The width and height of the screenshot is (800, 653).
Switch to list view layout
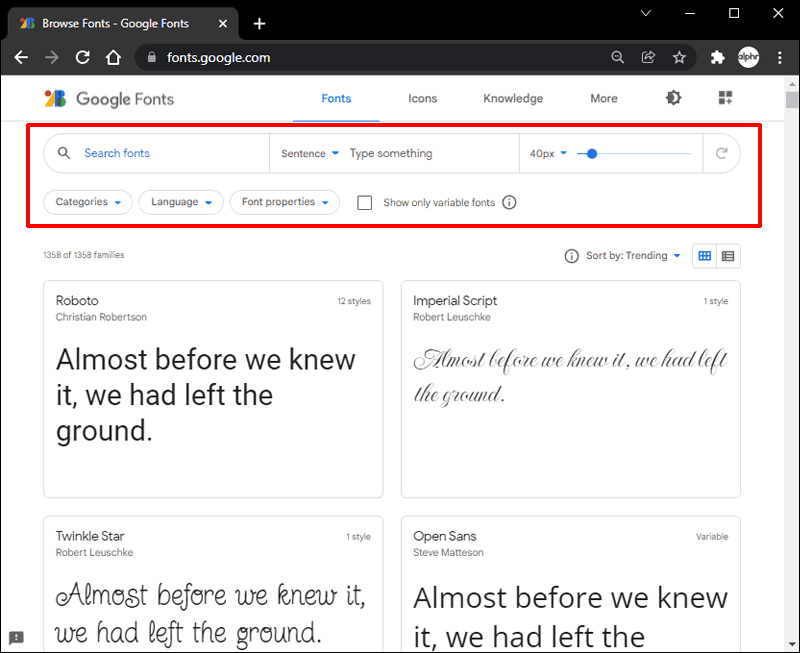[x=728, y=256]
